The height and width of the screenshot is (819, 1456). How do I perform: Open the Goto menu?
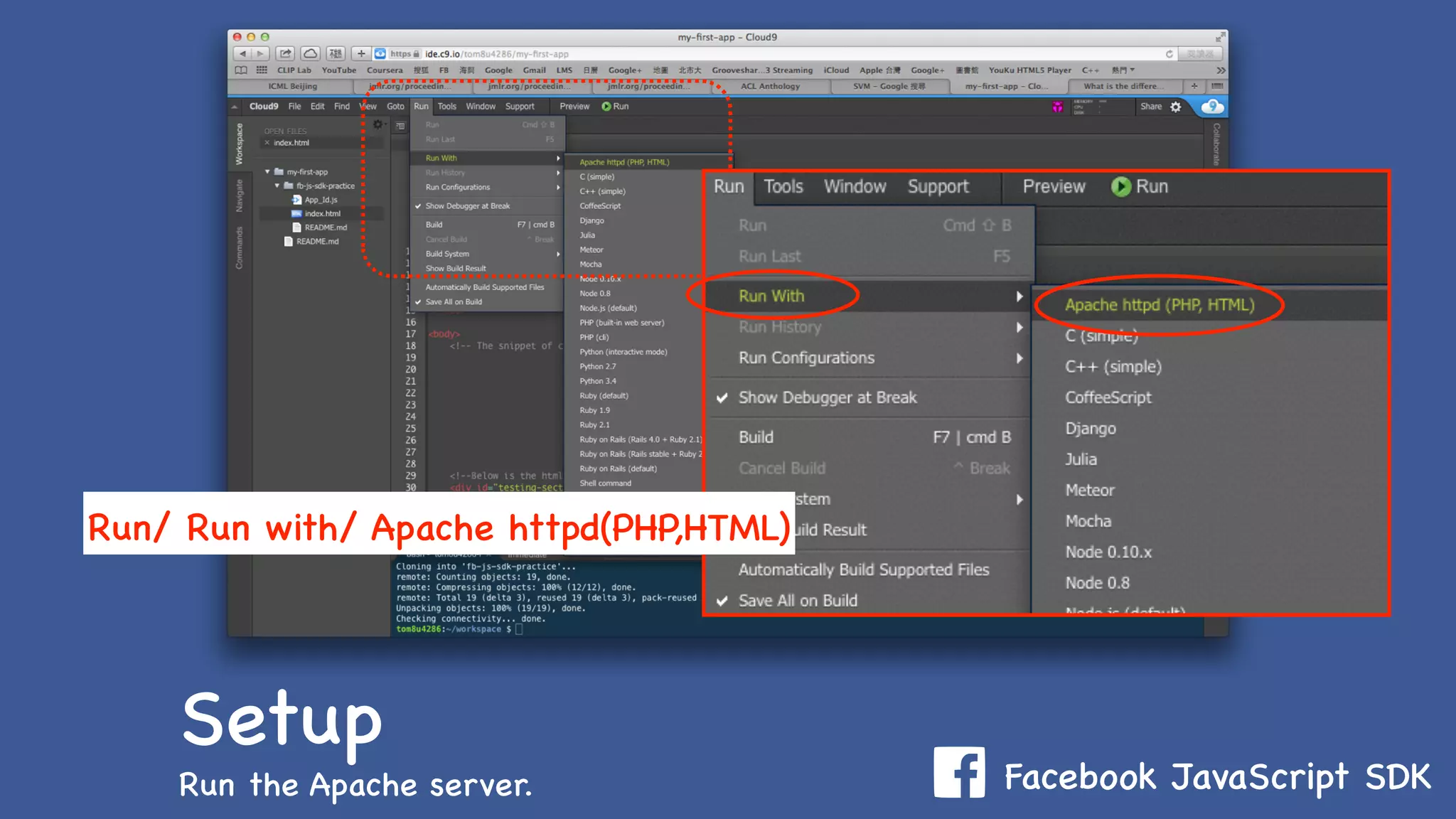click(x=395, y=107)
